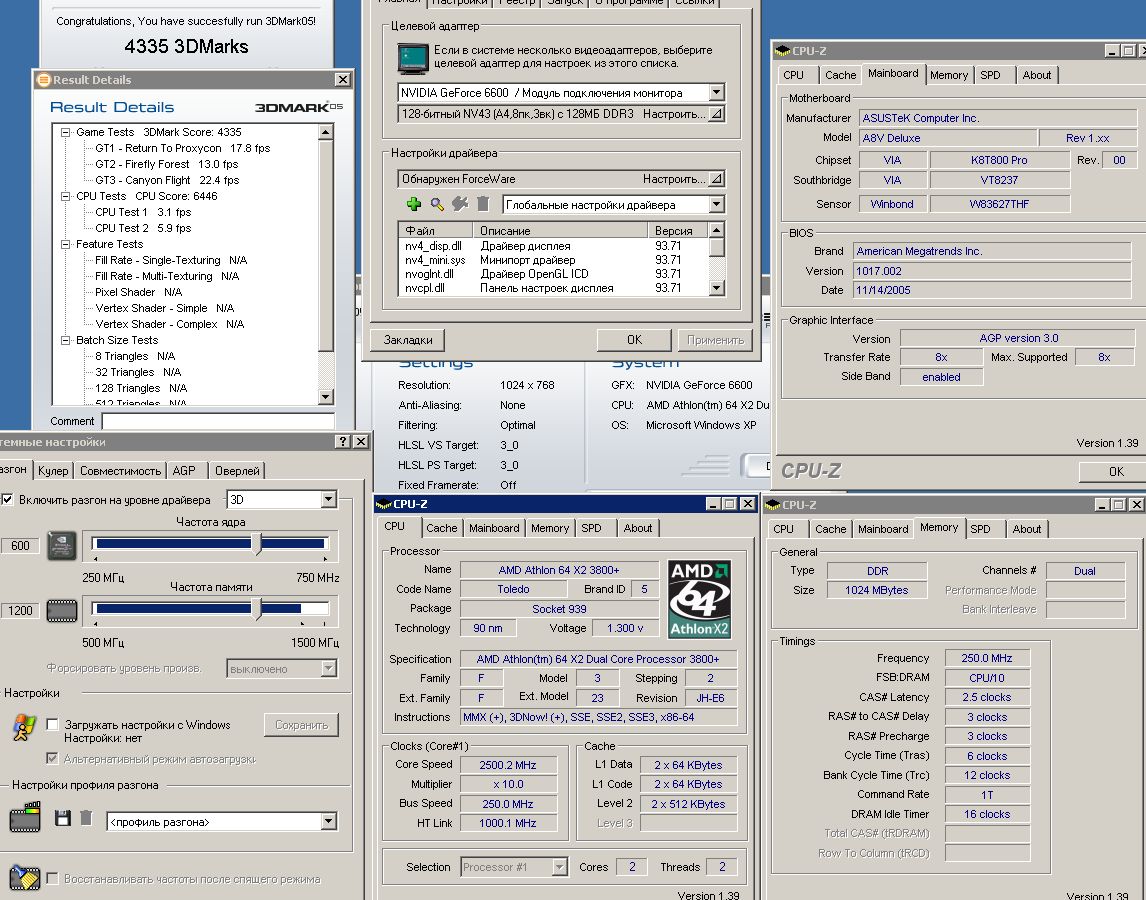
Task: Click the orange Result Details title bar icon
Action: tap(44, 80)
